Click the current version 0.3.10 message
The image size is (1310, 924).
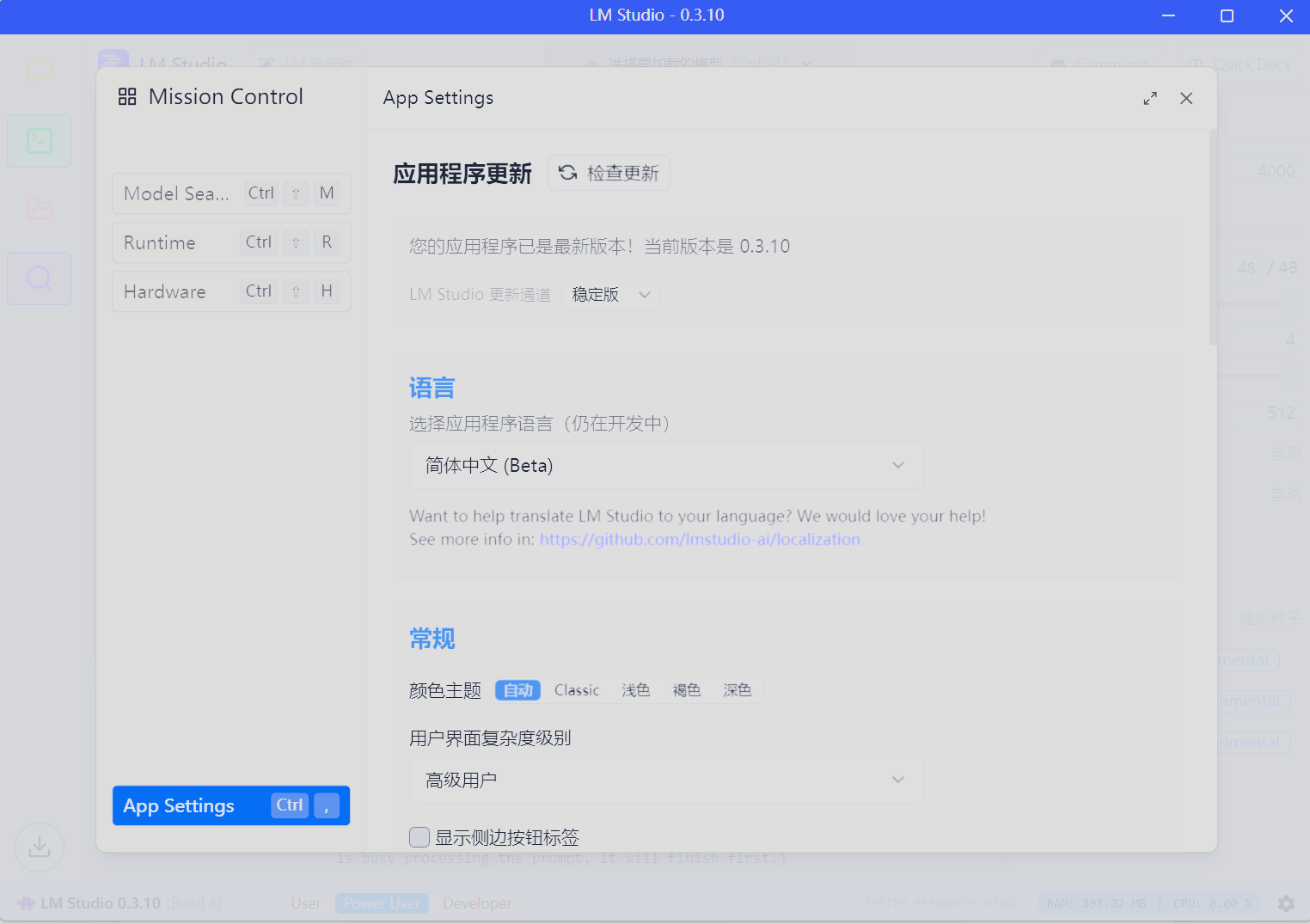coord(599,247)
